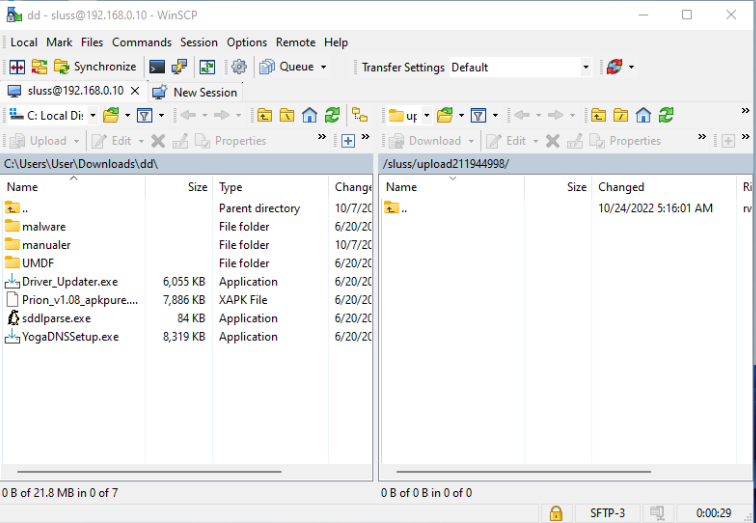This screenshot has height=523, width=756.
Task: Sort local files by Size column
Action: (179, 187)
